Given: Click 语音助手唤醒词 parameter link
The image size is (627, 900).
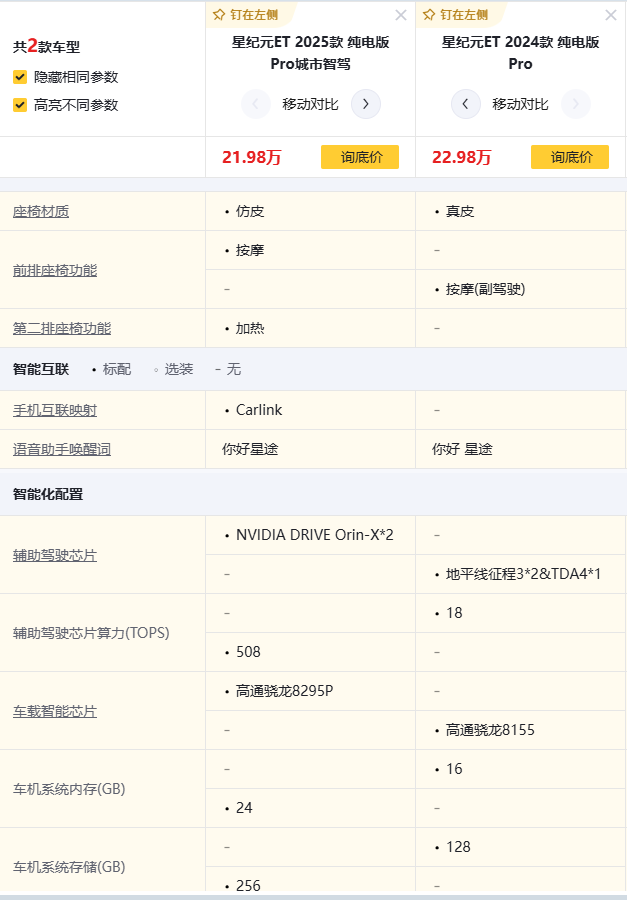Looking at the screenshot, I should point(62,450).
